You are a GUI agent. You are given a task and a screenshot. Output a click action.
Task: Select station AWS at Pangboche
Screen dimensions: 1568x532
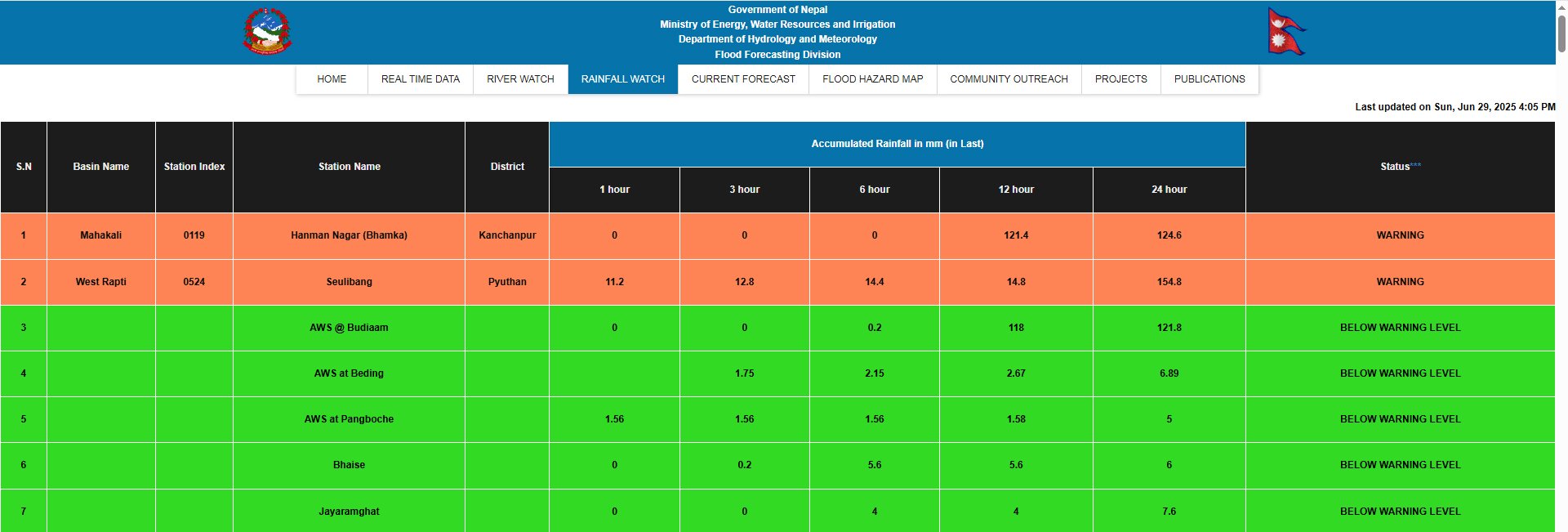(x=350, y=419)
